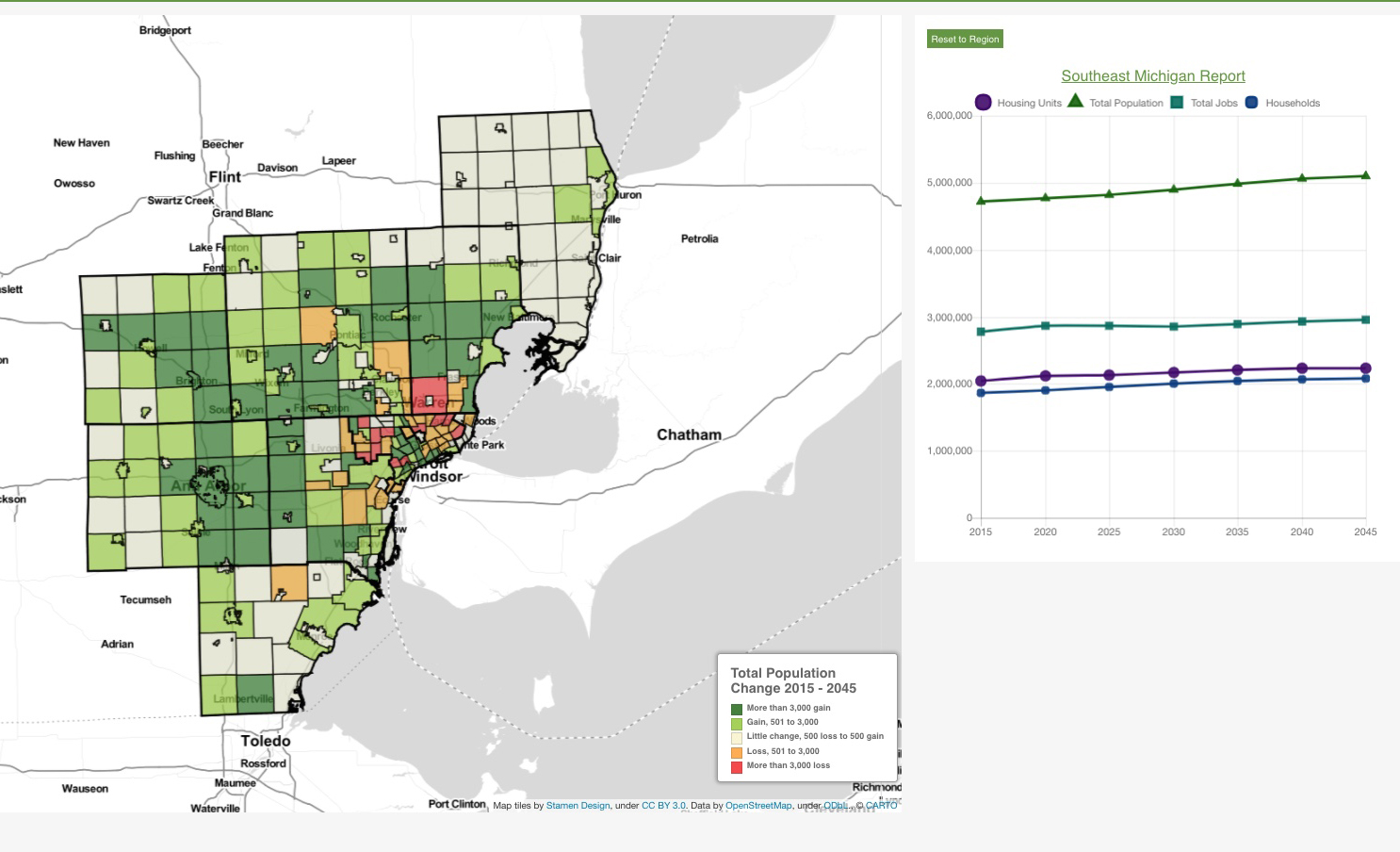
Task: Hide the Housing Units series via its label
Action: tap(1029, 104)
